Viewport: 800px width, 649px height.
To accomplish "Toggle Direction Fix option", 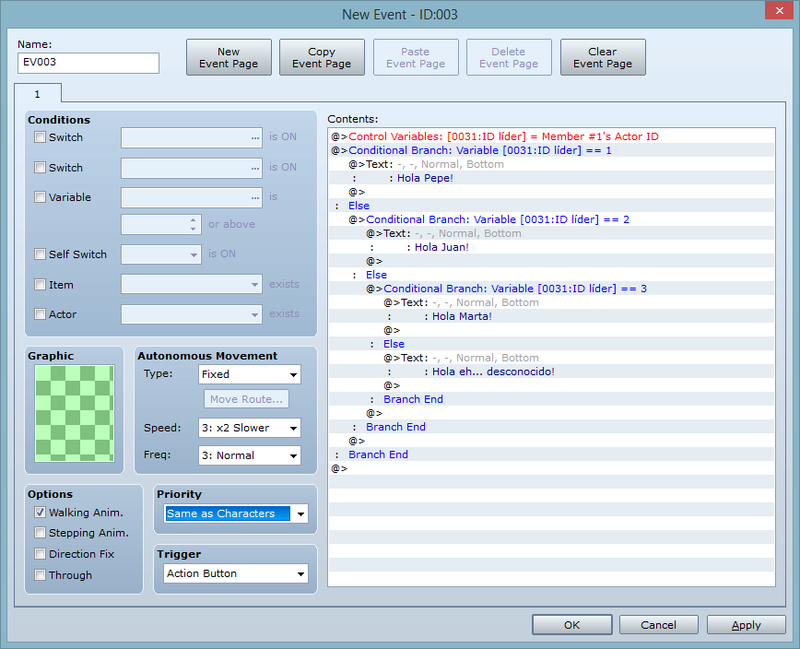I will pyautogui.click(x=40, y=554).
